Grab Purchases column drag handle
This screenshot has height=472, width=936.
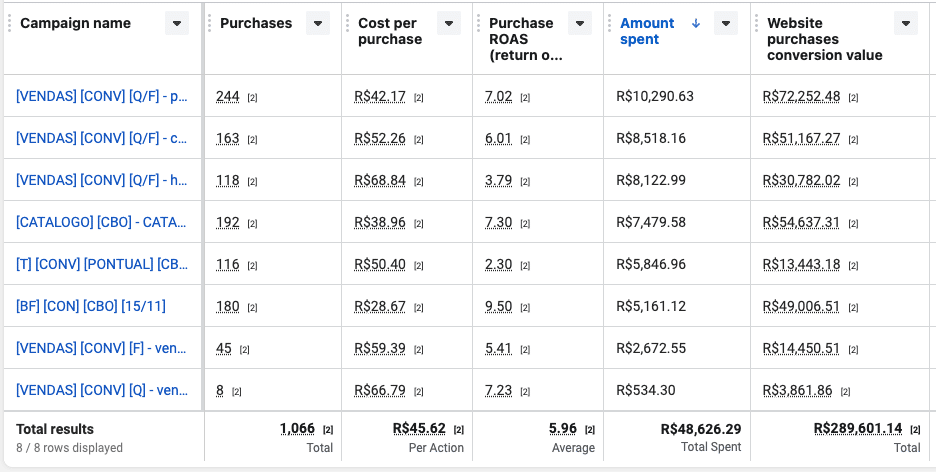(210, 23)
